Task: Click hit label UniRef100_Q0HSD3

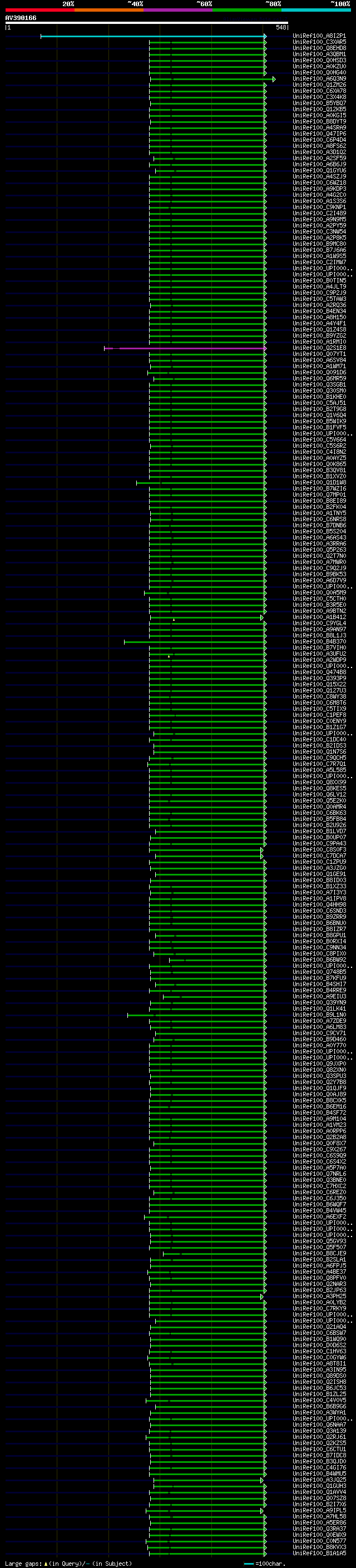Action: 319,60
